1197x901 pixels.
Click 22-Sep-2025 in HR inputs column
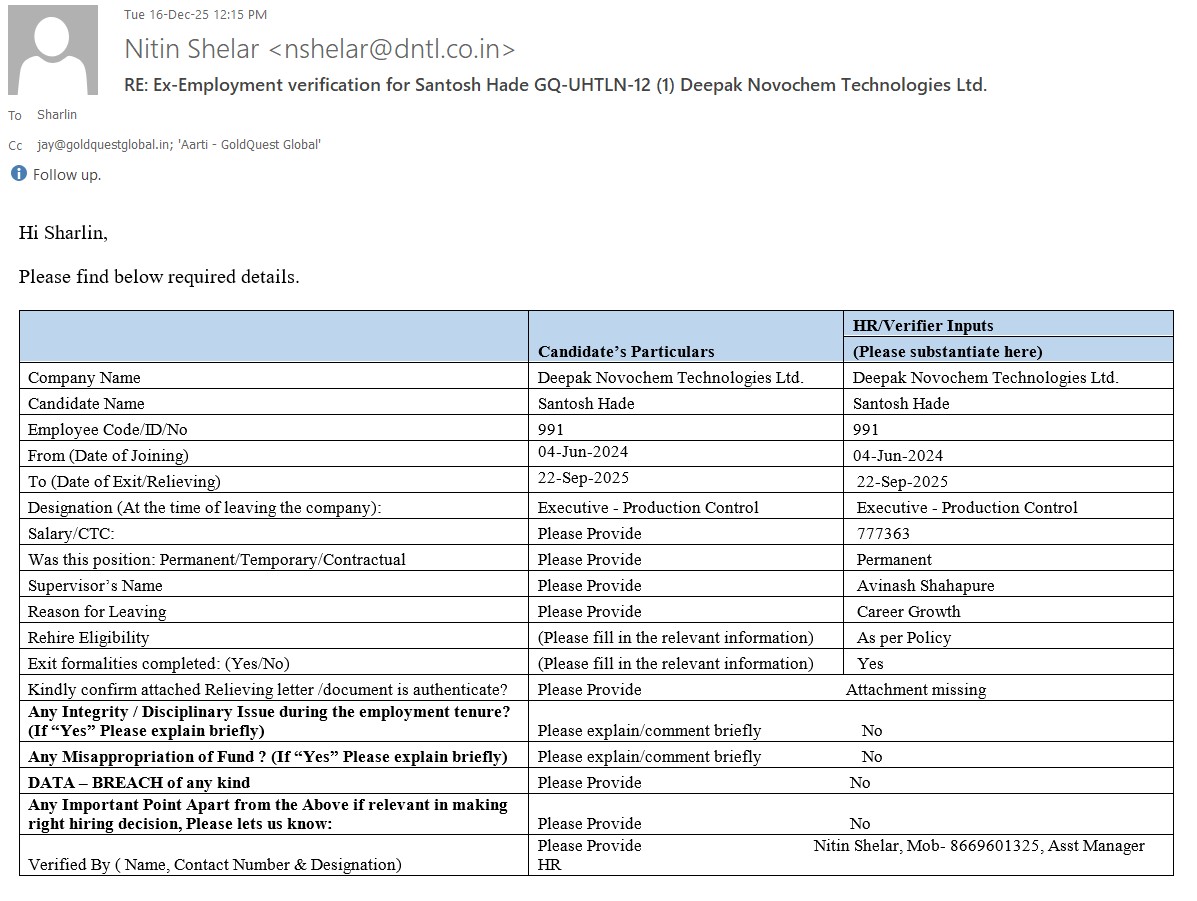(902, 482)
